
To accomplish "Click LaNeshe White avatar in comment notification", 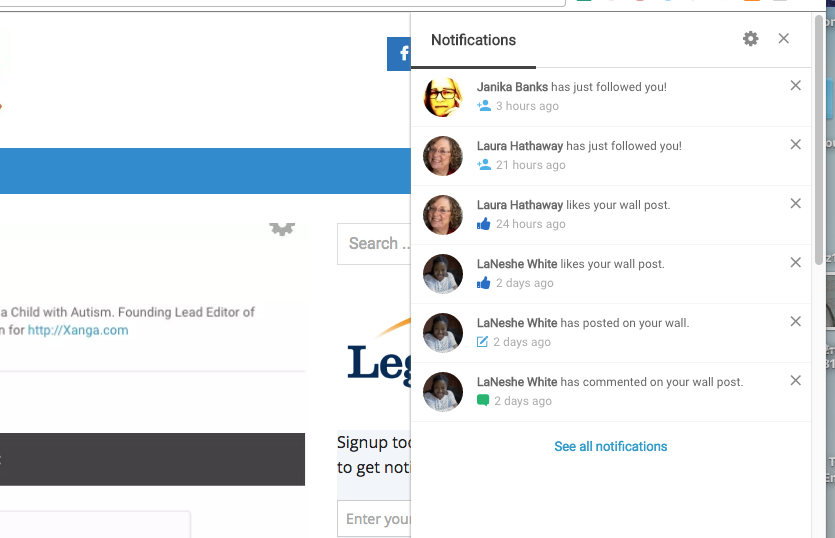I will 443,392.
